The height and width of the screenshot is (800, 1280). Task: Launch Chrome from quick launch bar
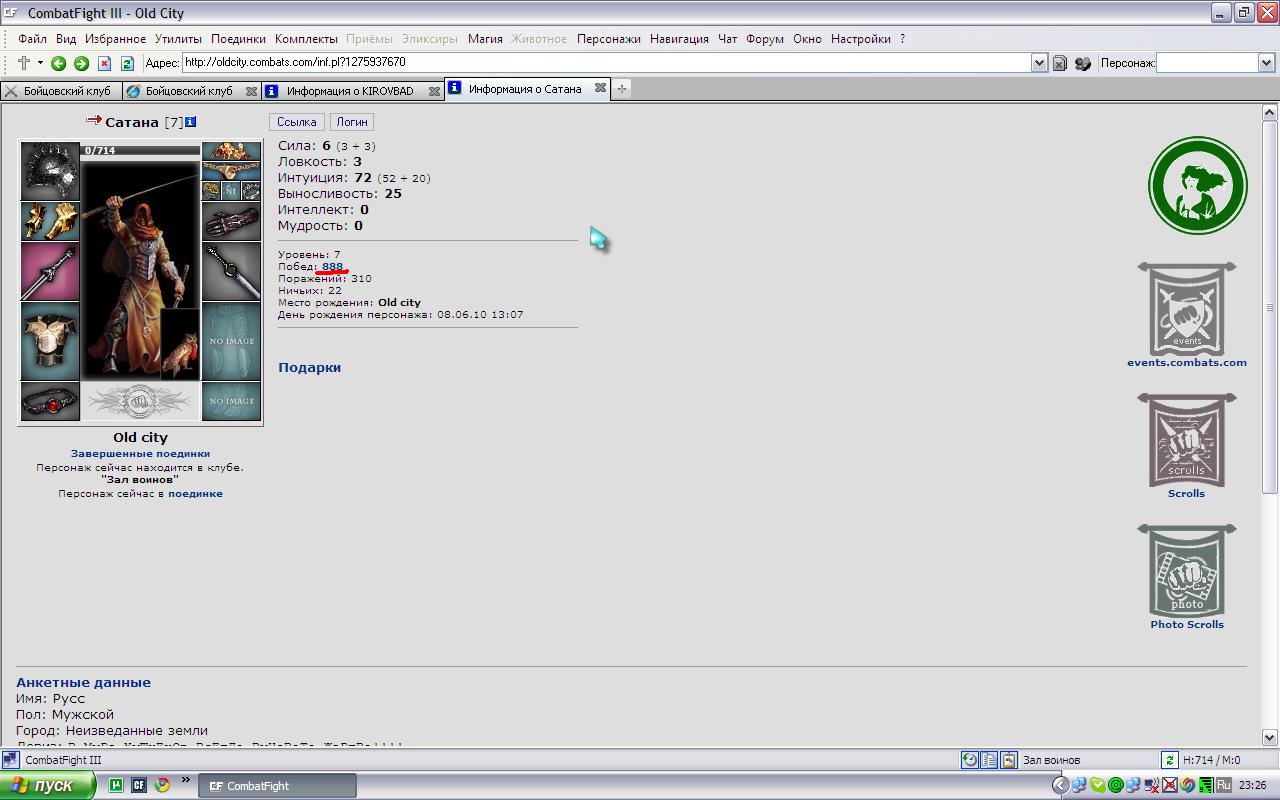(x=162, y=785)
